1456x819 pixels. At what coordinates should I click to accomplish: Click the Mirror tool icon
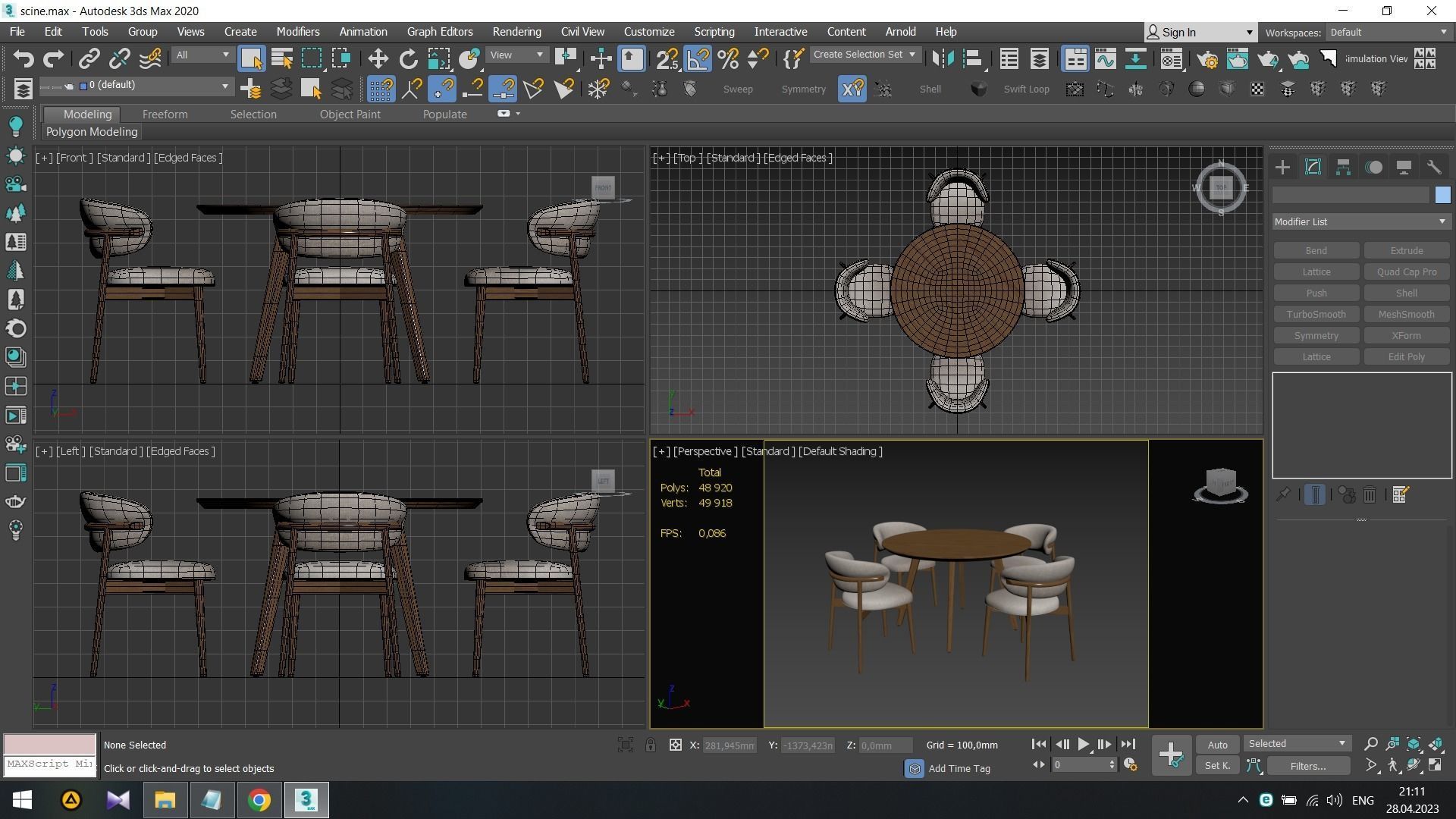point(943,59)
